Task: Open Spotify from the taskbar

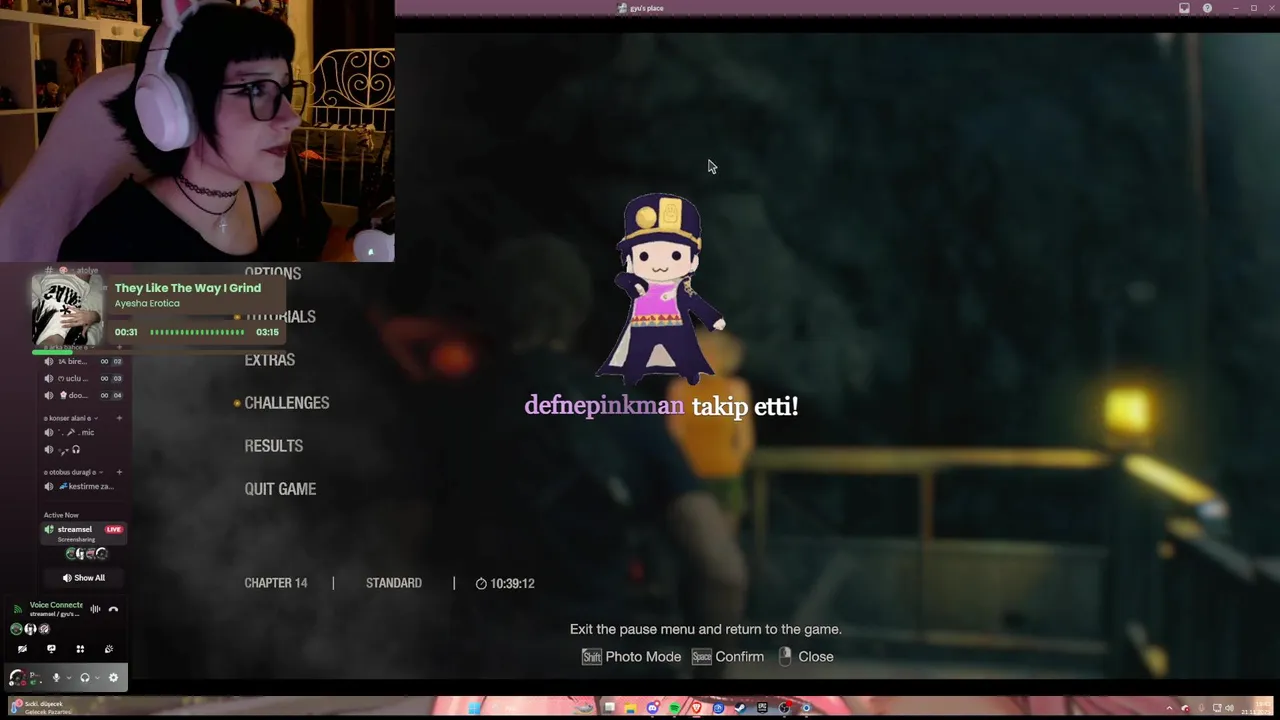Action: (674, 708)
